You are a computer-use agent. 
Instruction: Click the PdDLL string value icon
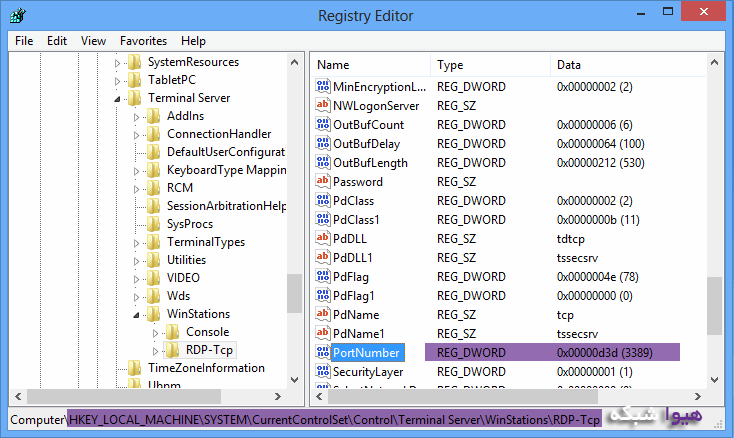323,238
